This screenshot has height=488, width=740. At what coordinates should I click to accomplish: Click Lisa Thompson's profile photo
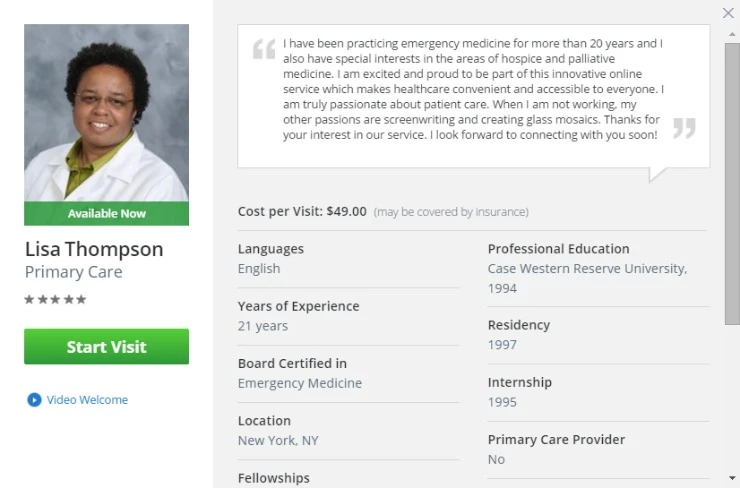pyautogui.click(x=107, y=113)
